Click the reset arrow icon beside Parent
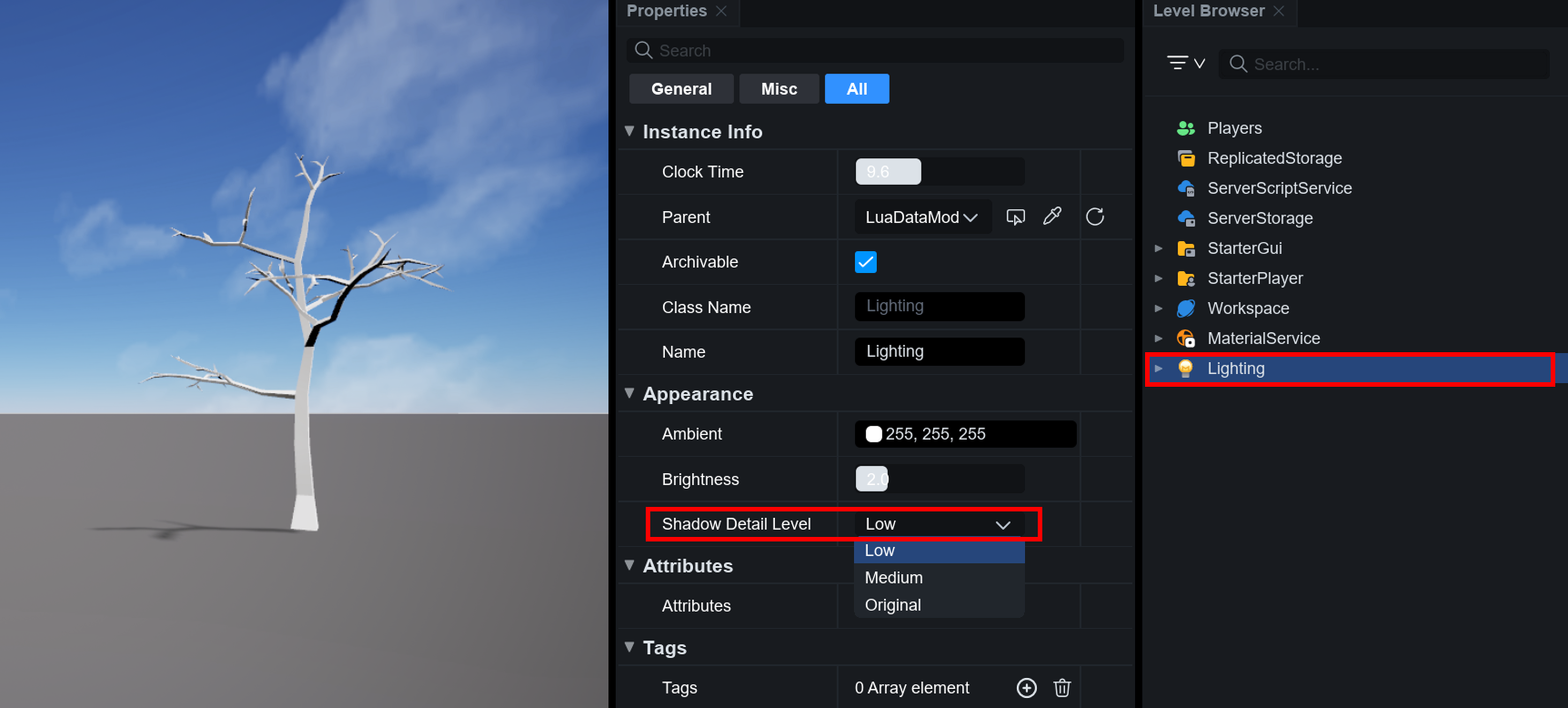 click(x=1095, y=217)
